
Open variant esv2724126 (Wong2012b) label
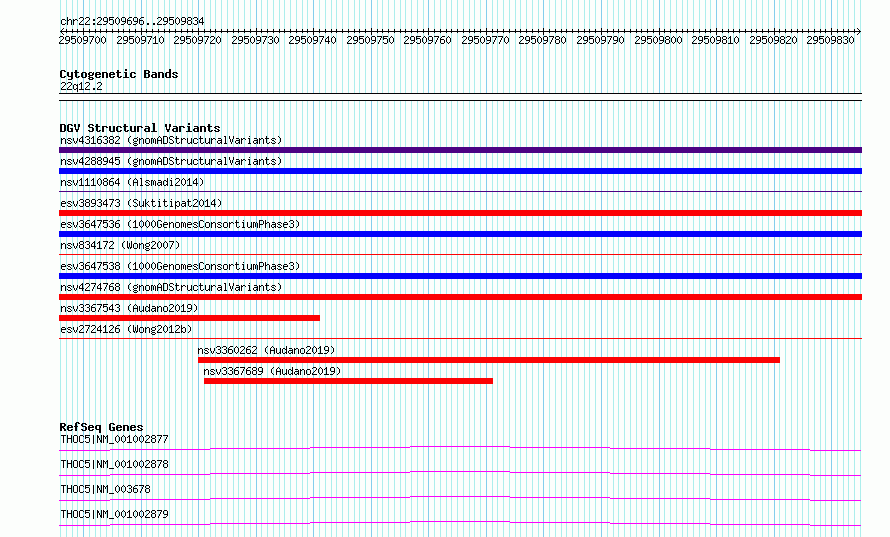tap(126, 329)
